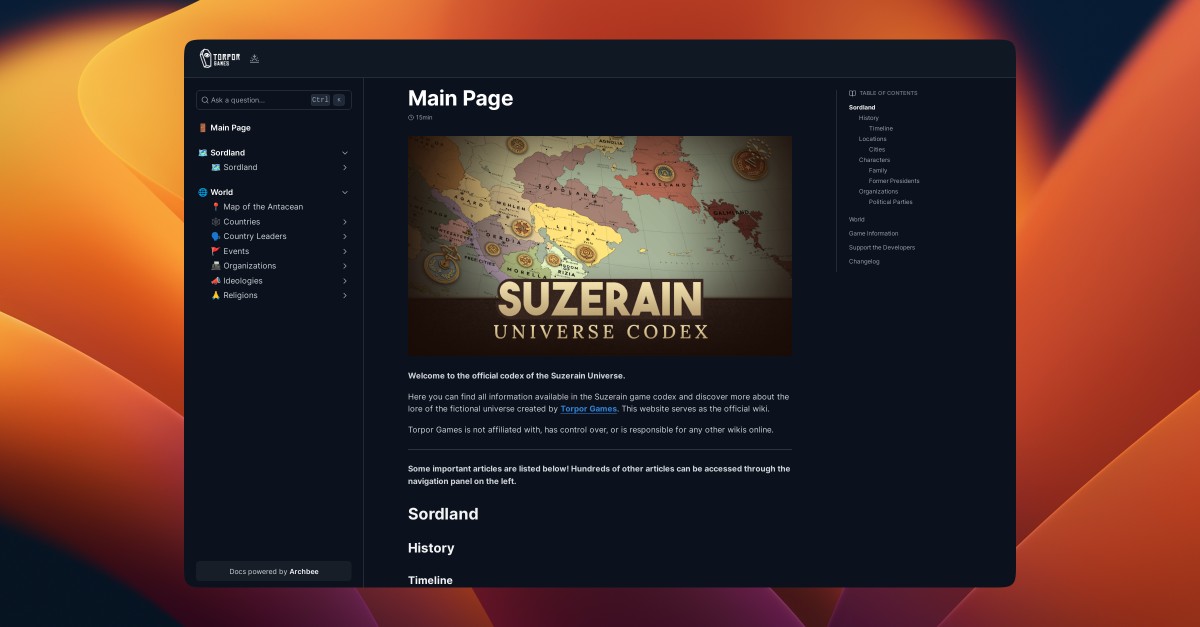Jump to Changelog in table of contents
1200x627 pixels.
[864, 261]
